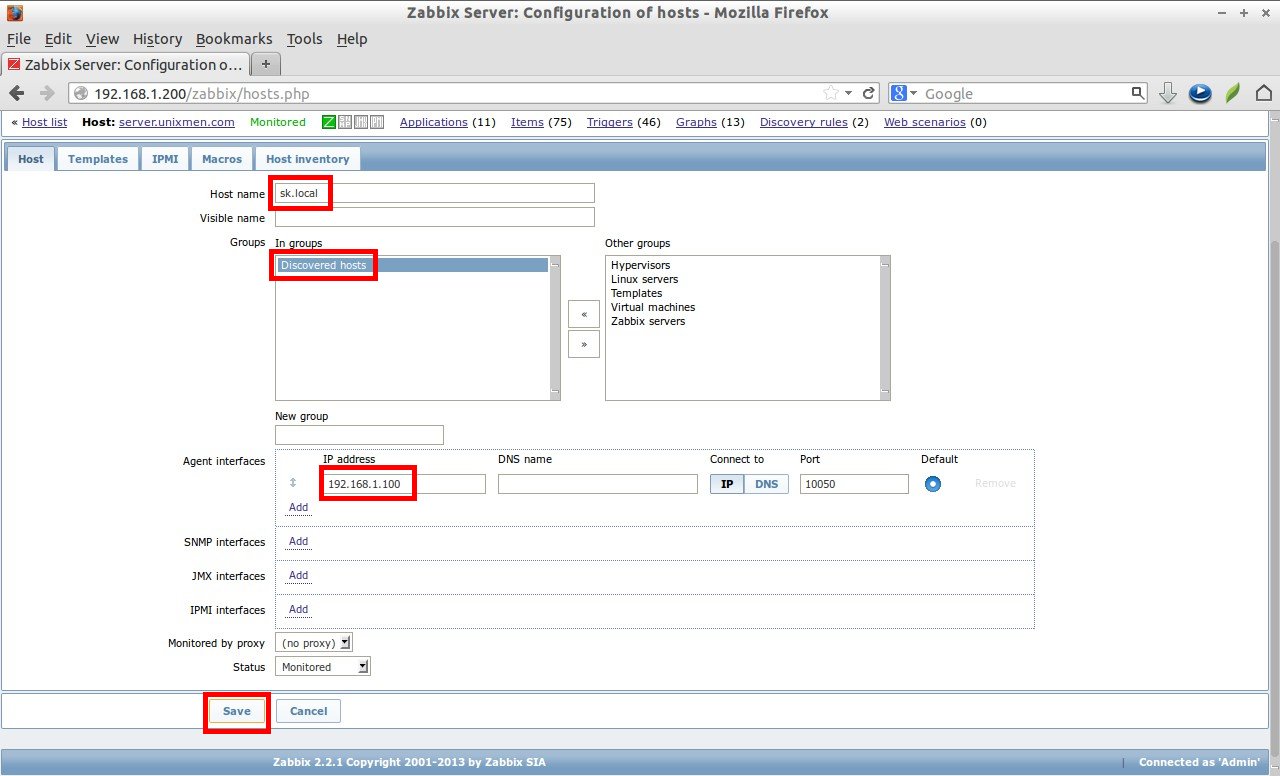This screenshot has width=1280, height=776.
Task: Toggle Connect to IP
Action: click(x=727, y=484)
